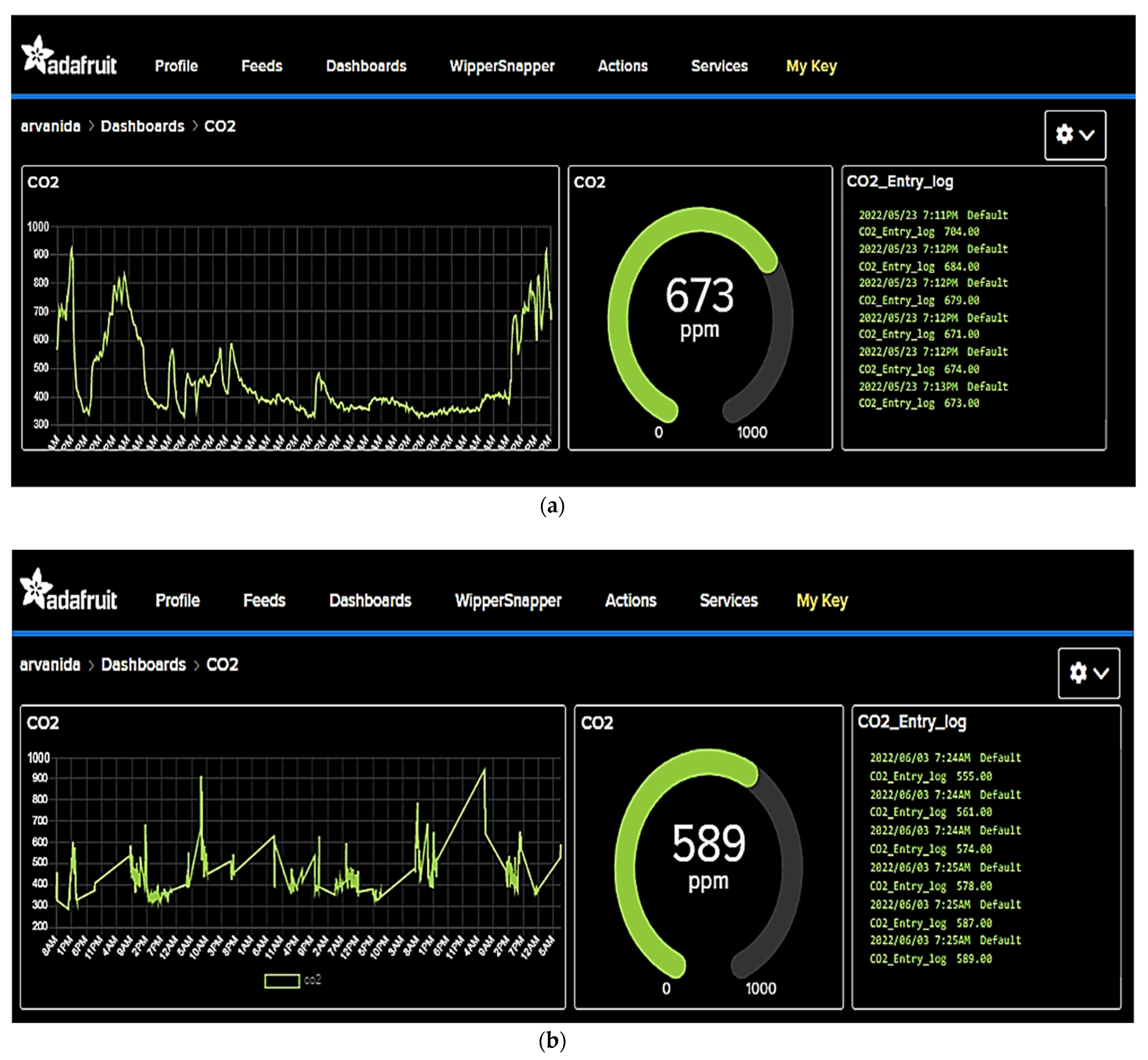Click Services in top navigation bar
Viewport: 1148px width, 1060px height.
pyautogui.click(x=719, y=66)
